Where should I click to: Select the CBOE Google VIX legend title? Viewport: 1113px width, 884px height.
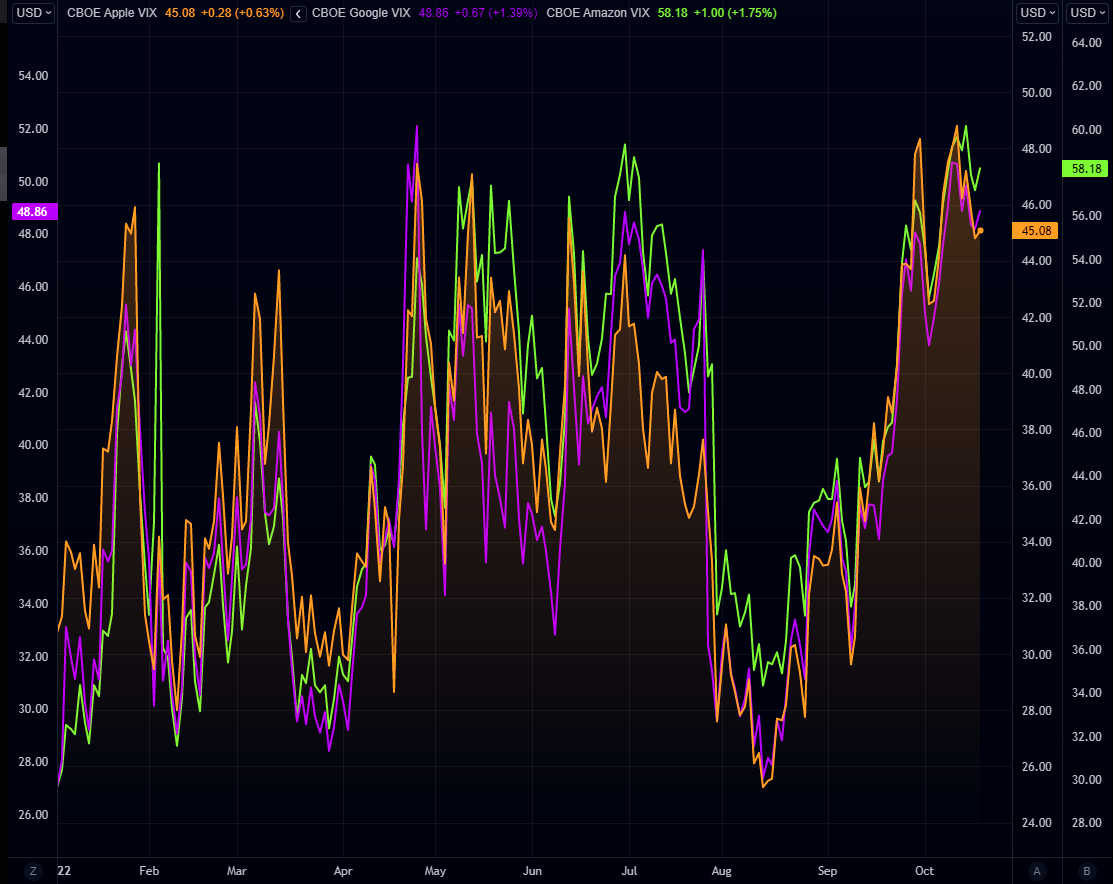point(361,13)
